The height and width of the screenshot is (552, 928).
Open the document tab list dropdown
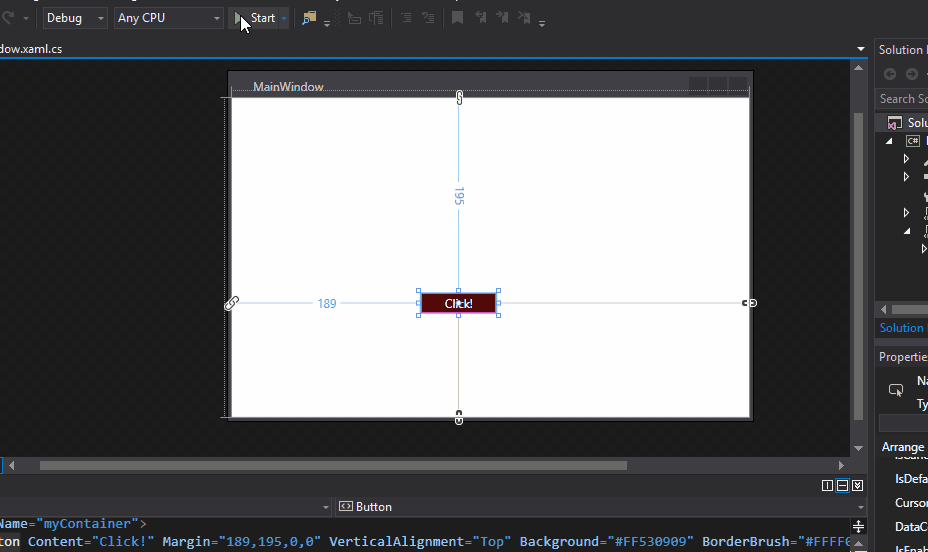click(861, 49)
